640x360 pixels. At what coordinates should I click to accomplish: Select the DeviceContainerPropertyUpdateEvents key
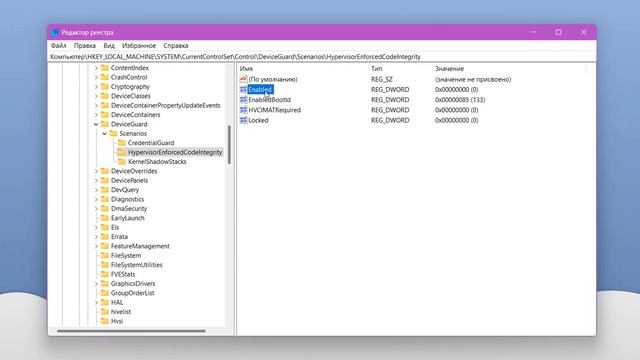(165, 105)
